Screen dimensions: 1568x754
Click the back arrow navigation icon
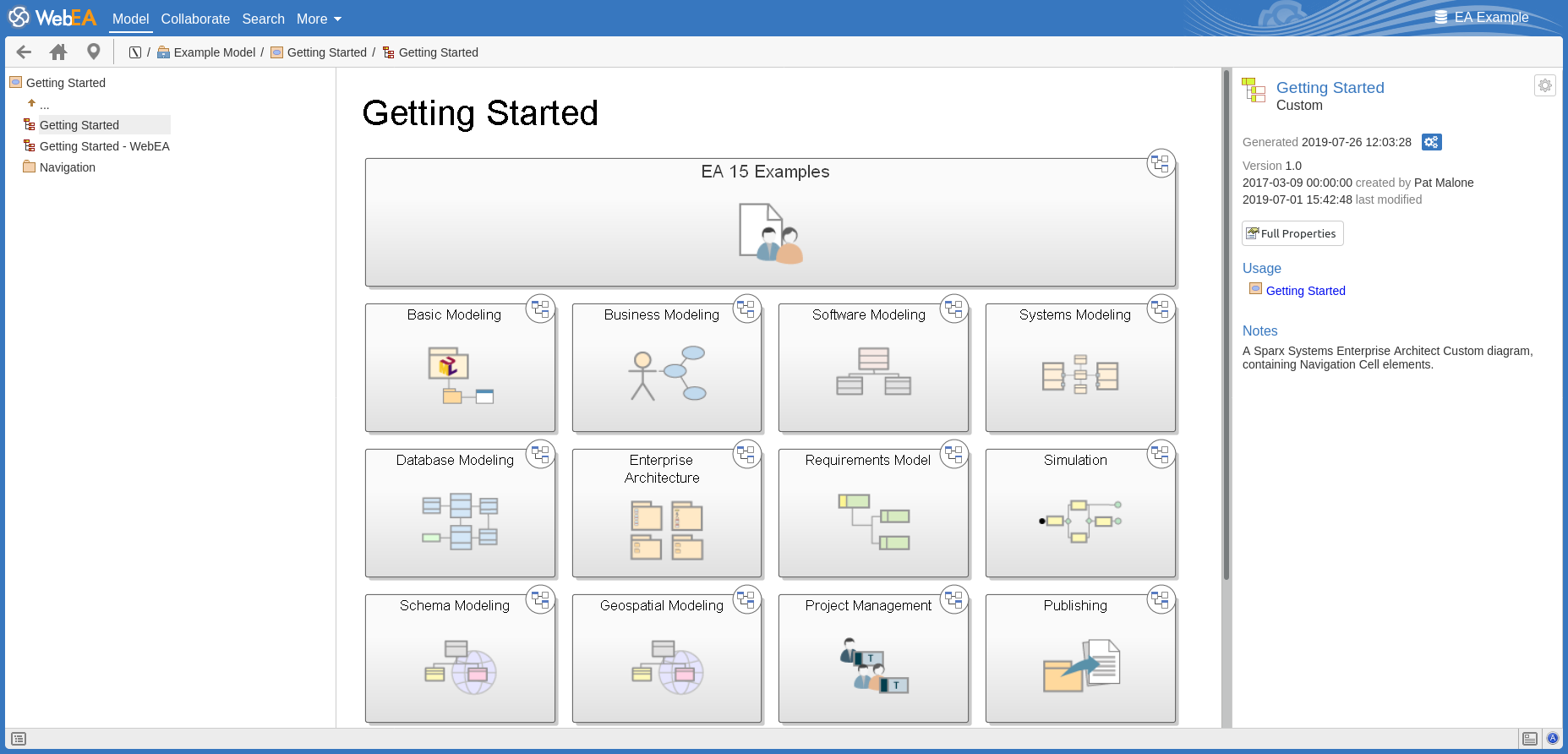tap(24, 52)
